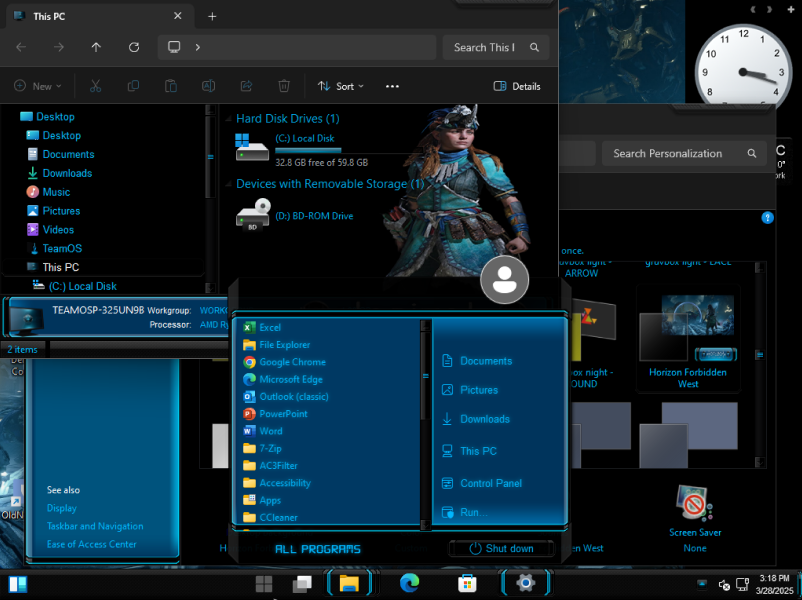Open Pictures from the Start menu right pane
Image resolution: width=802 pixels, height=600 pixels.
[x=470, y=390]
